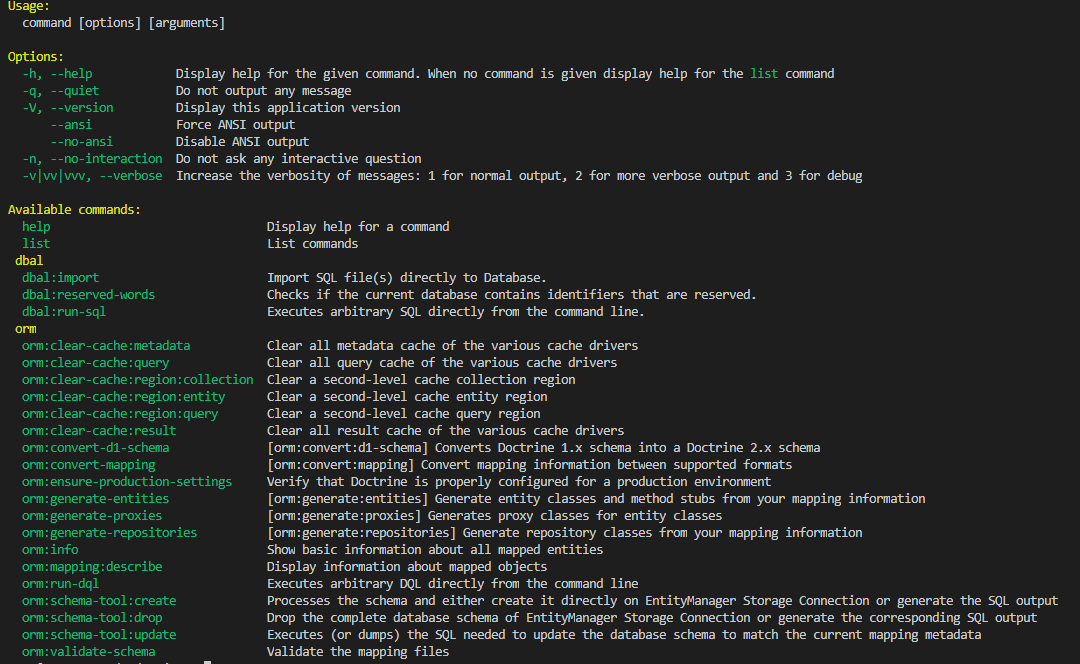Click the '[orm:generate:repositories]' alias text

[362, 532]
